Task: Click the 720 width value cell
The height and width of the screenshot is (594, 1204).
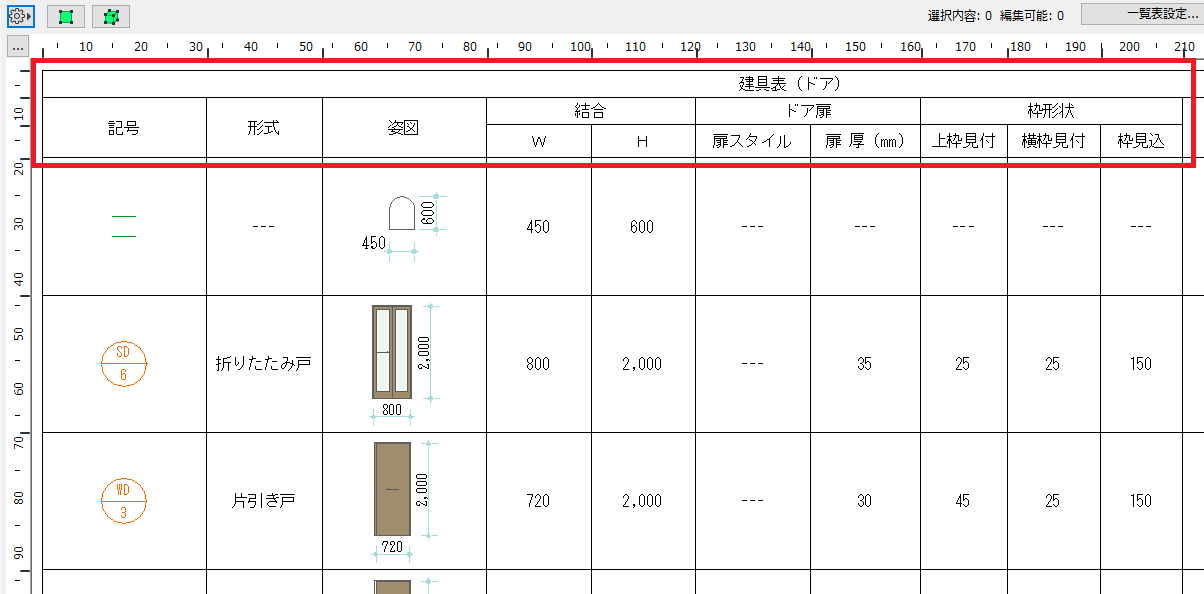Action: point(538,501)
